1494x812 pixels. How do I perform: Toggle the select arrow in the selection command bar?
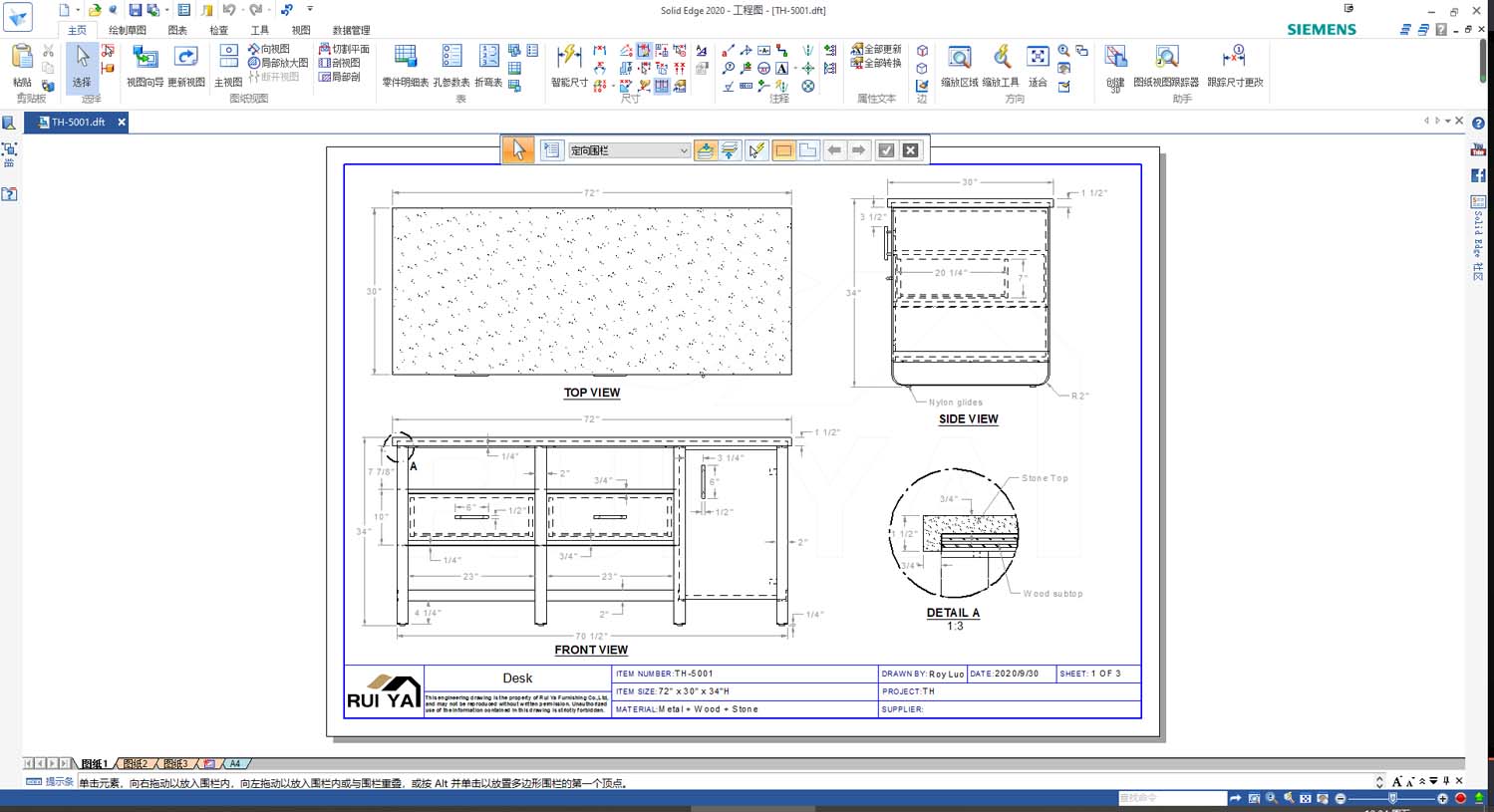[x=518, y=150]
